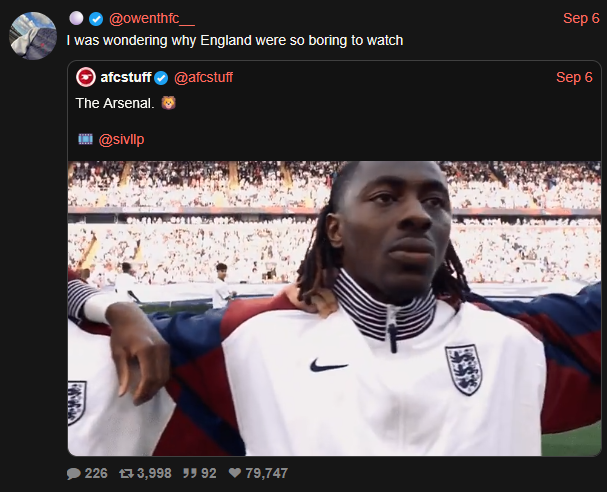
Task: Click the heart icon with 79,747 likes
Action: coord(235,473)
